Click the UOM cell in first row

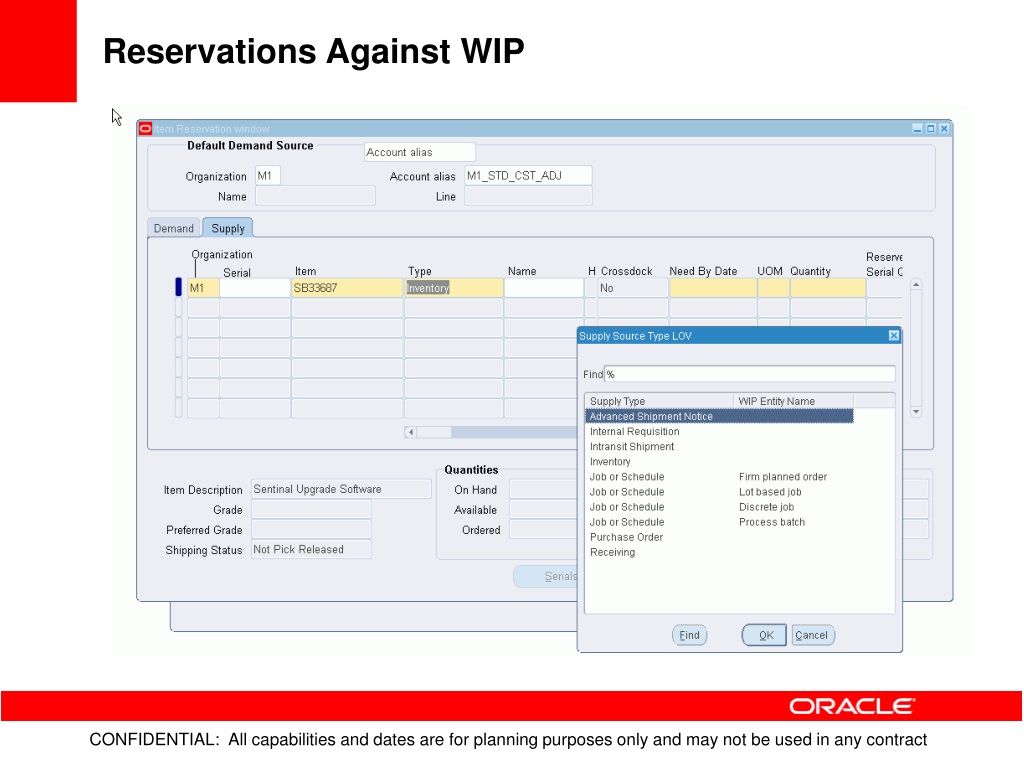(773, 288)
